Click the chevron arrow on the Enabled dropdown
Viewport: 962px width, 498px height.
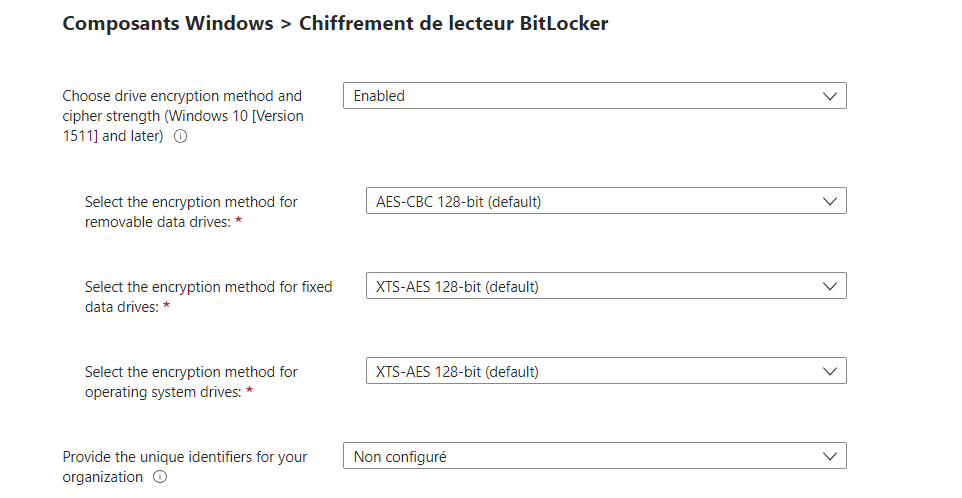829,96
